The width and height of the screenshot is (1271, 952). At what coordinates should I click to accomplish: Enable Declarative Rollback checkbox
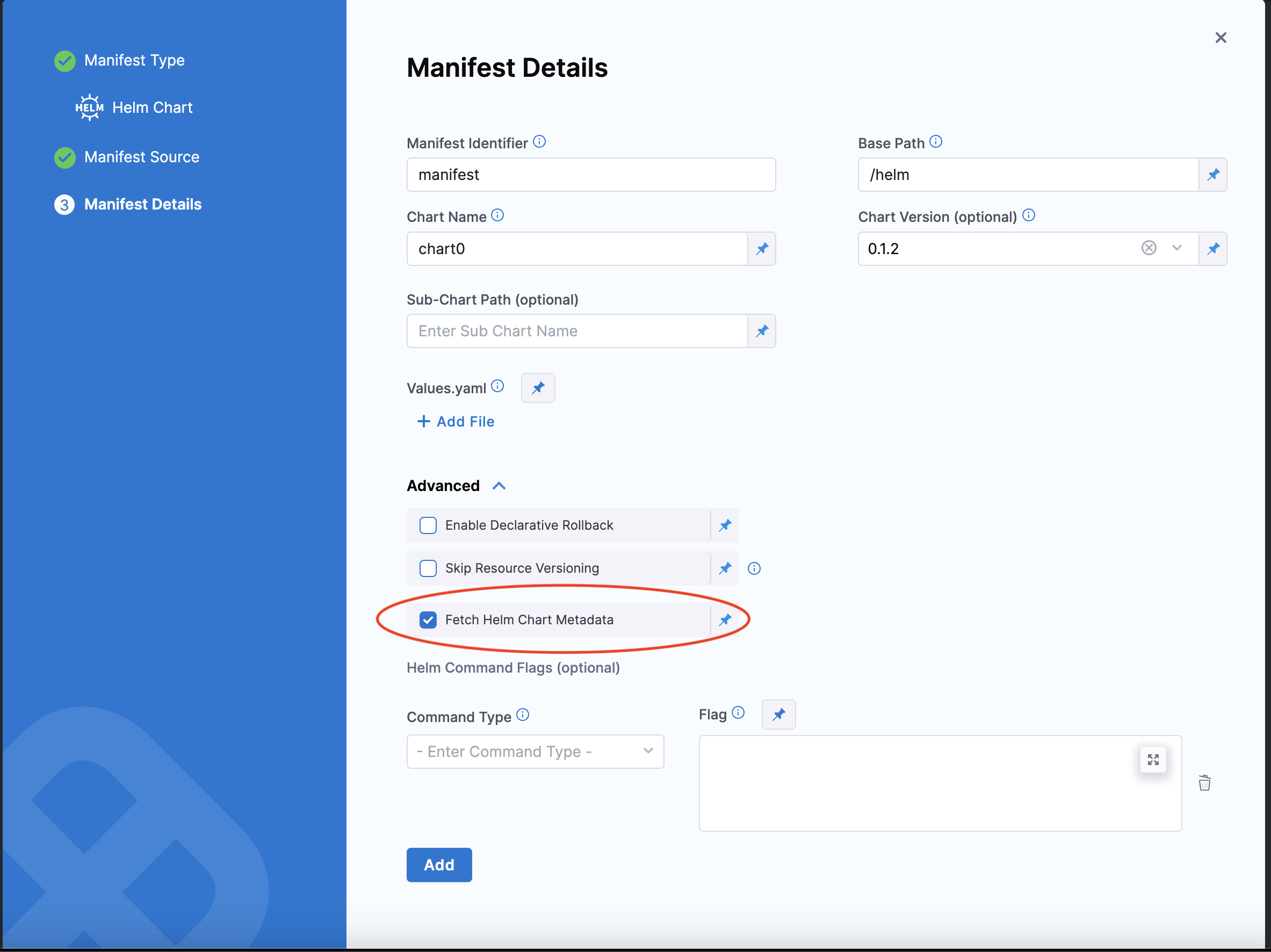[x=428, y=525]
